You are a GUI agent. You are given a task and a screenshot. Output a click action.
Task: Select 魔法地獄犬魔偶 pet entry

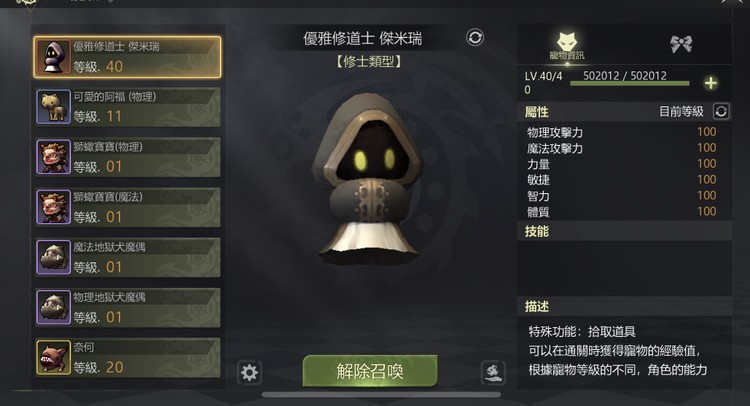point(127,257)
